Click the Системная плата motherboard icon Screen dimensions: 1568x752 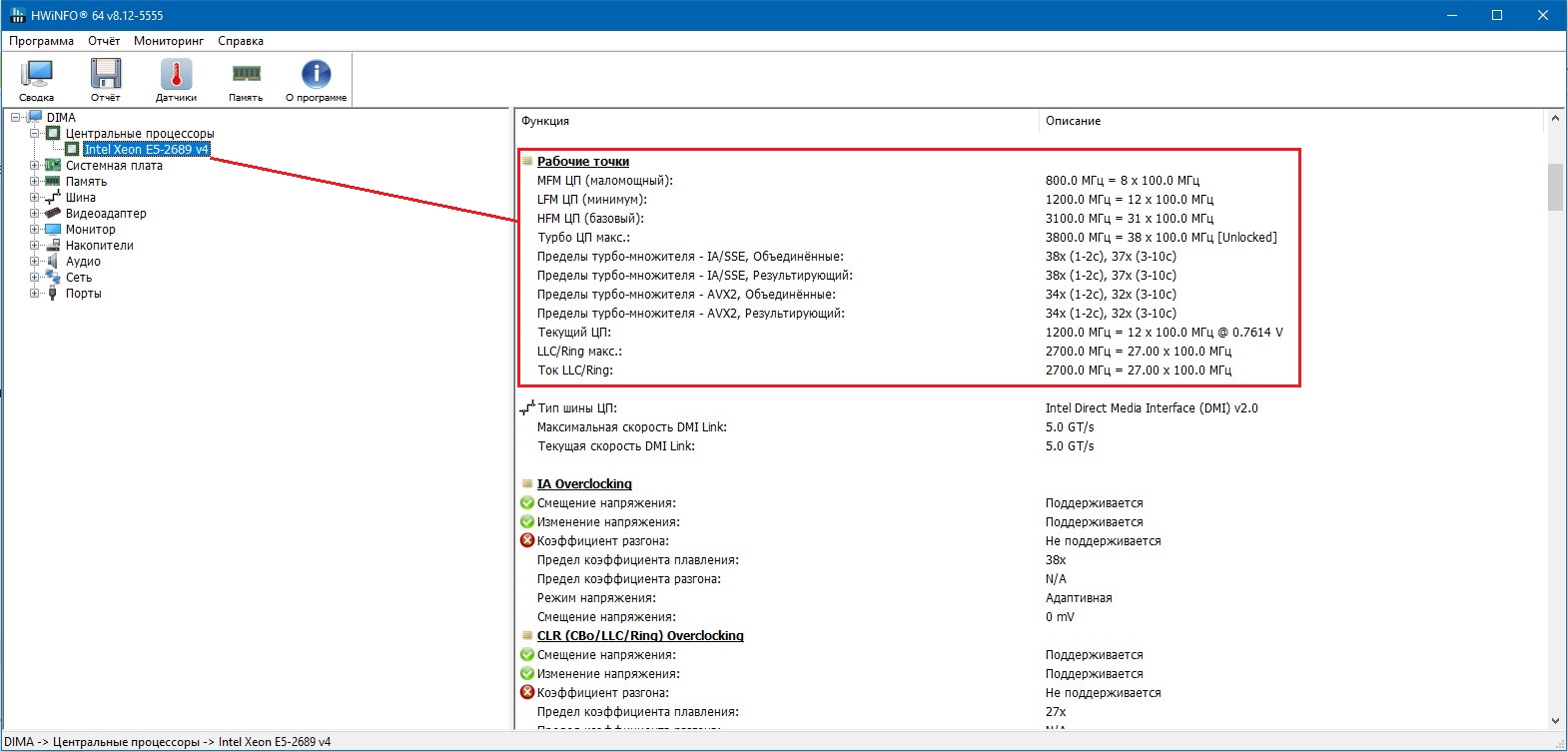pos(53,165)
